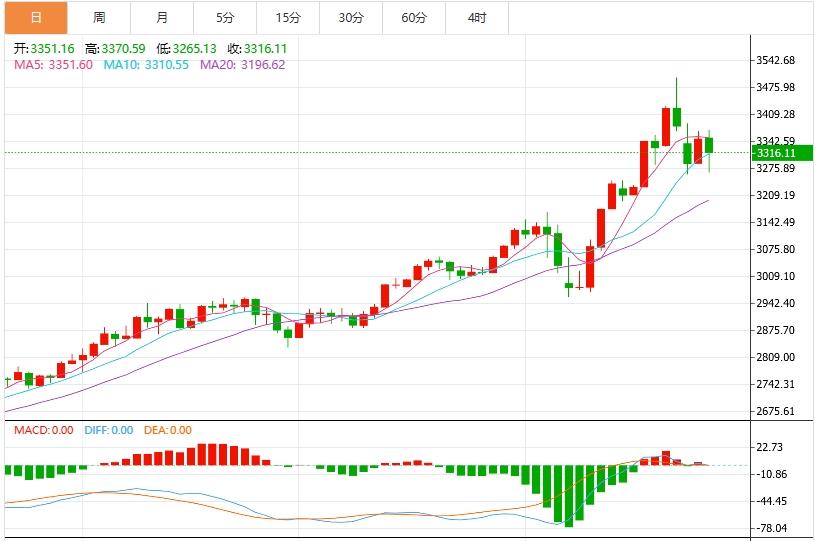Screen dimensions: 818x541
Task: Show the 60分 timeframe chart
Action: pyautogui.click(x=413, y=18)
